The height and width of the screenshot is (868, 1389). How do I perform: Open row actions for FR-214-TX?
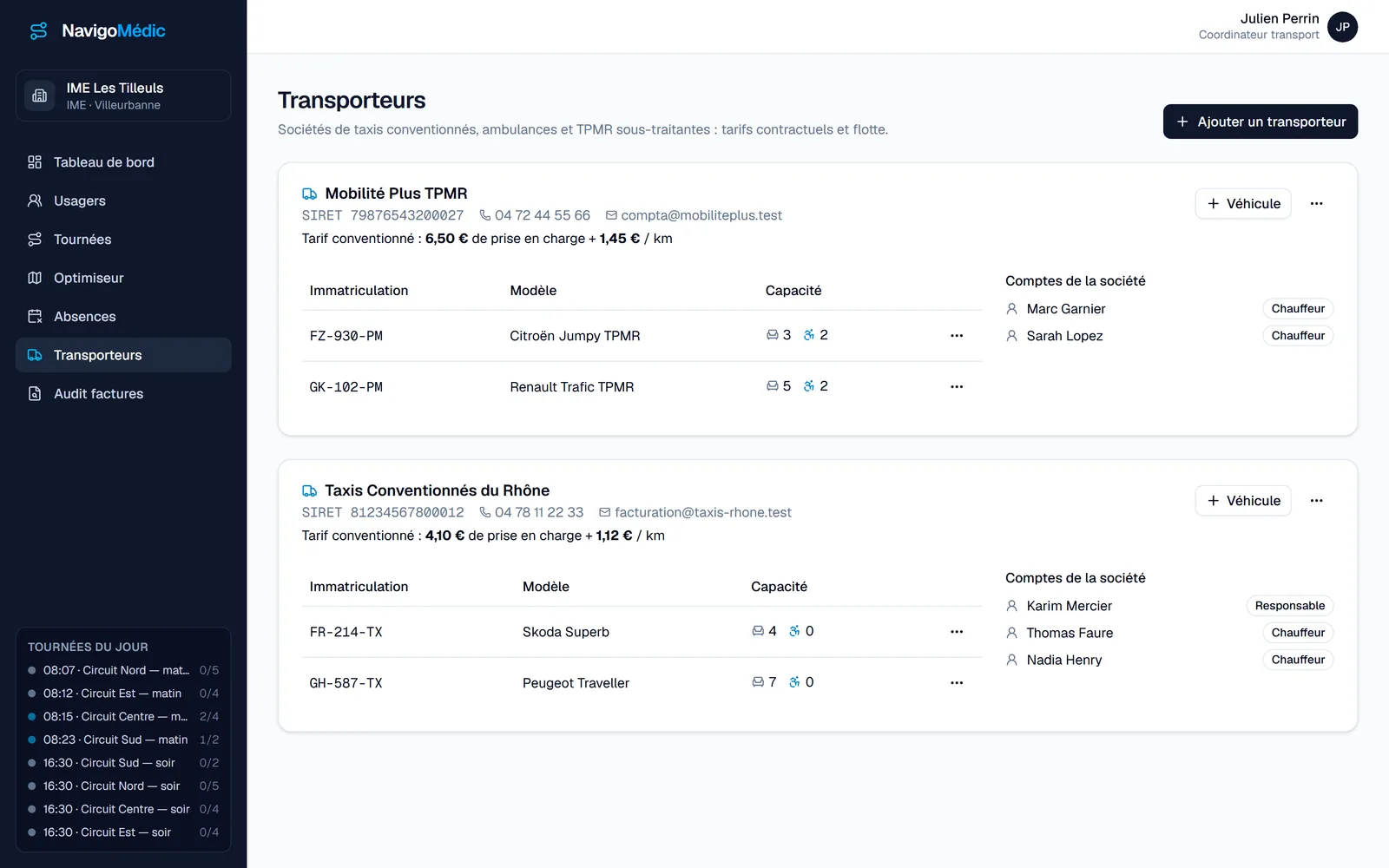tap(957, 632)
